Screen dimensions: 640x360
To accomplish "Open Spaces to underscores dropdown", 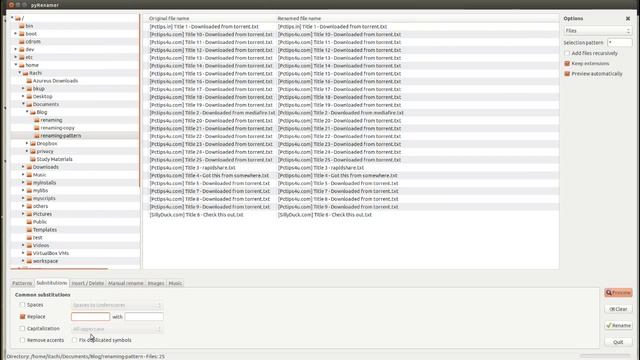I will click(117, 305).
